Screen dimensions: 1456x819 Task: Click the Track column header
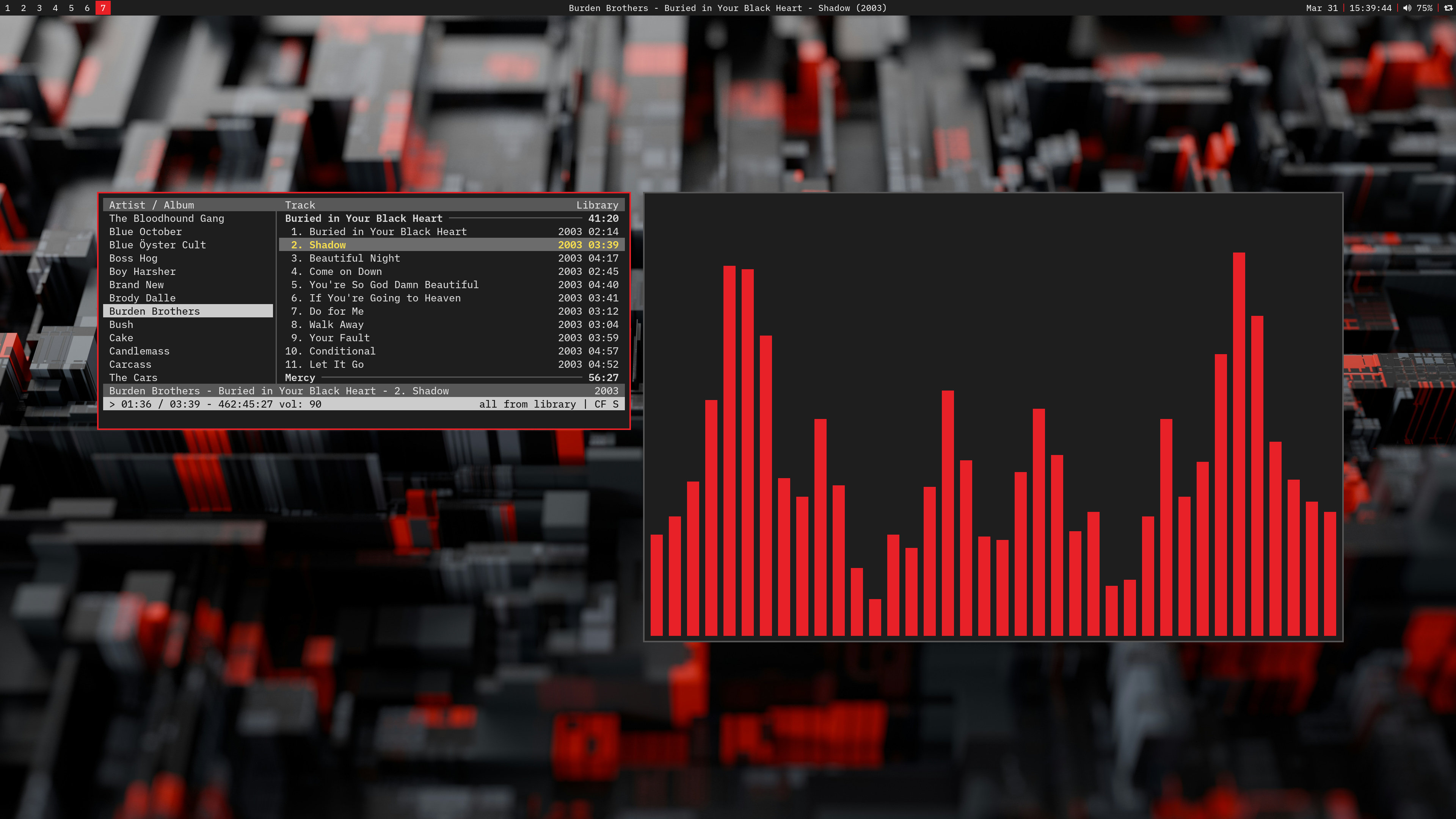300,205
